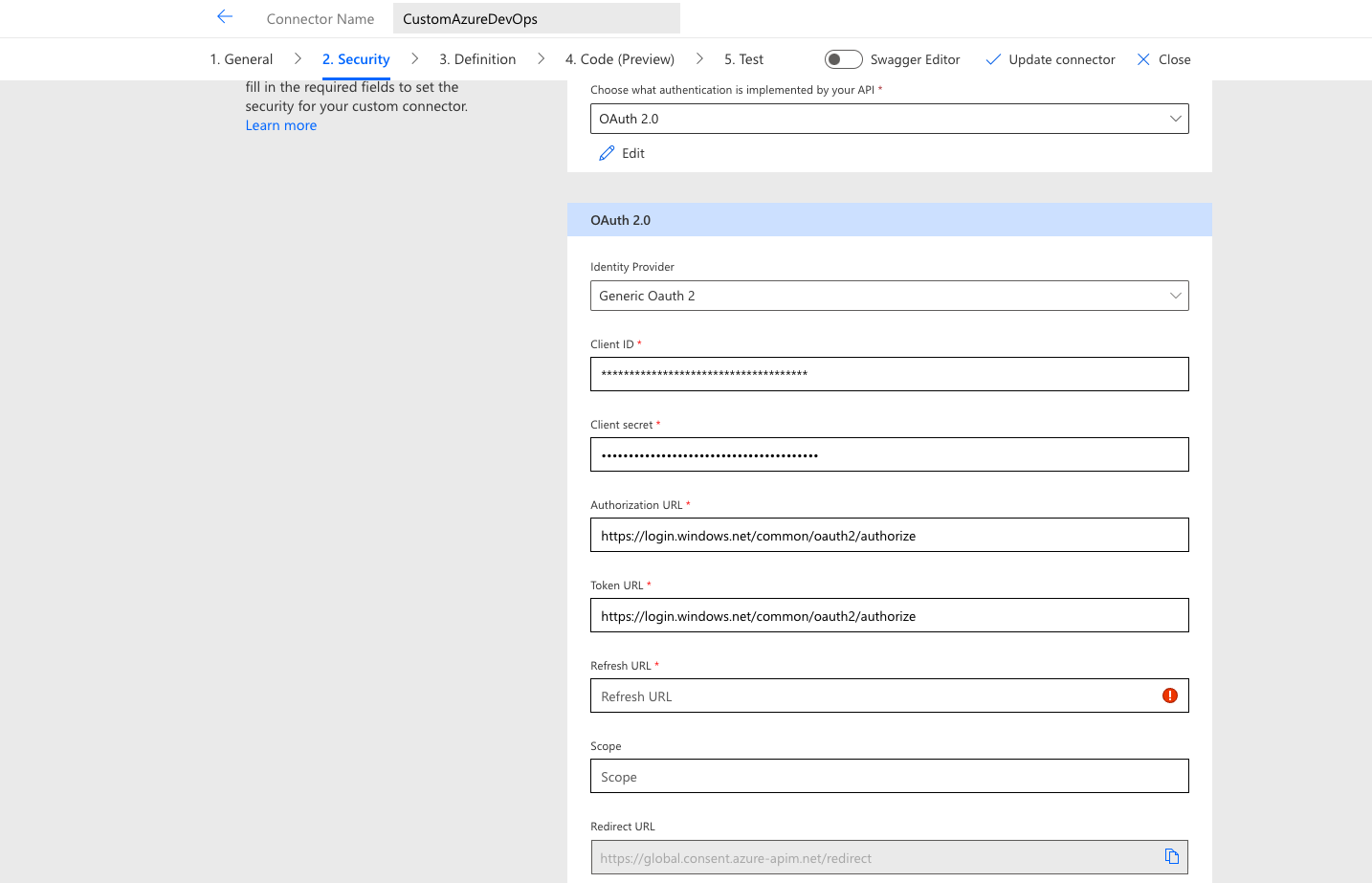
Task: Open the authentication type dropdown chevron
Action: tap(1175, 118)
